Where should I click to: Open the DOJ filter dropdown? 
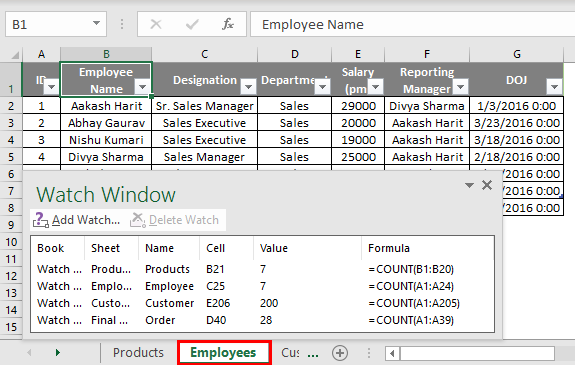[x=554, y=87]
